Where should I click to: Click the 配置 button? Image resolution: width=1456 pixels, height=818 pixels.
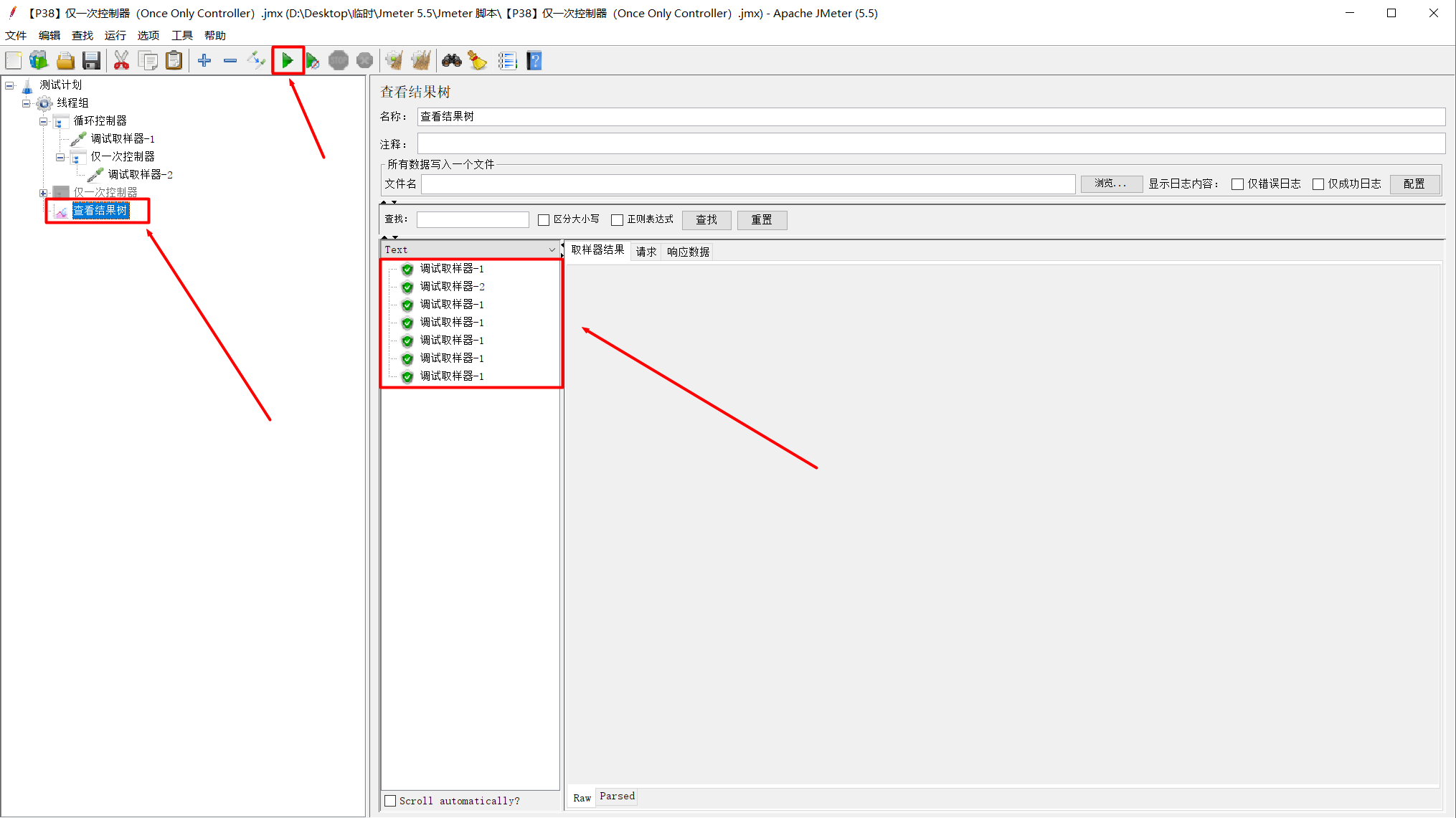1414,184
